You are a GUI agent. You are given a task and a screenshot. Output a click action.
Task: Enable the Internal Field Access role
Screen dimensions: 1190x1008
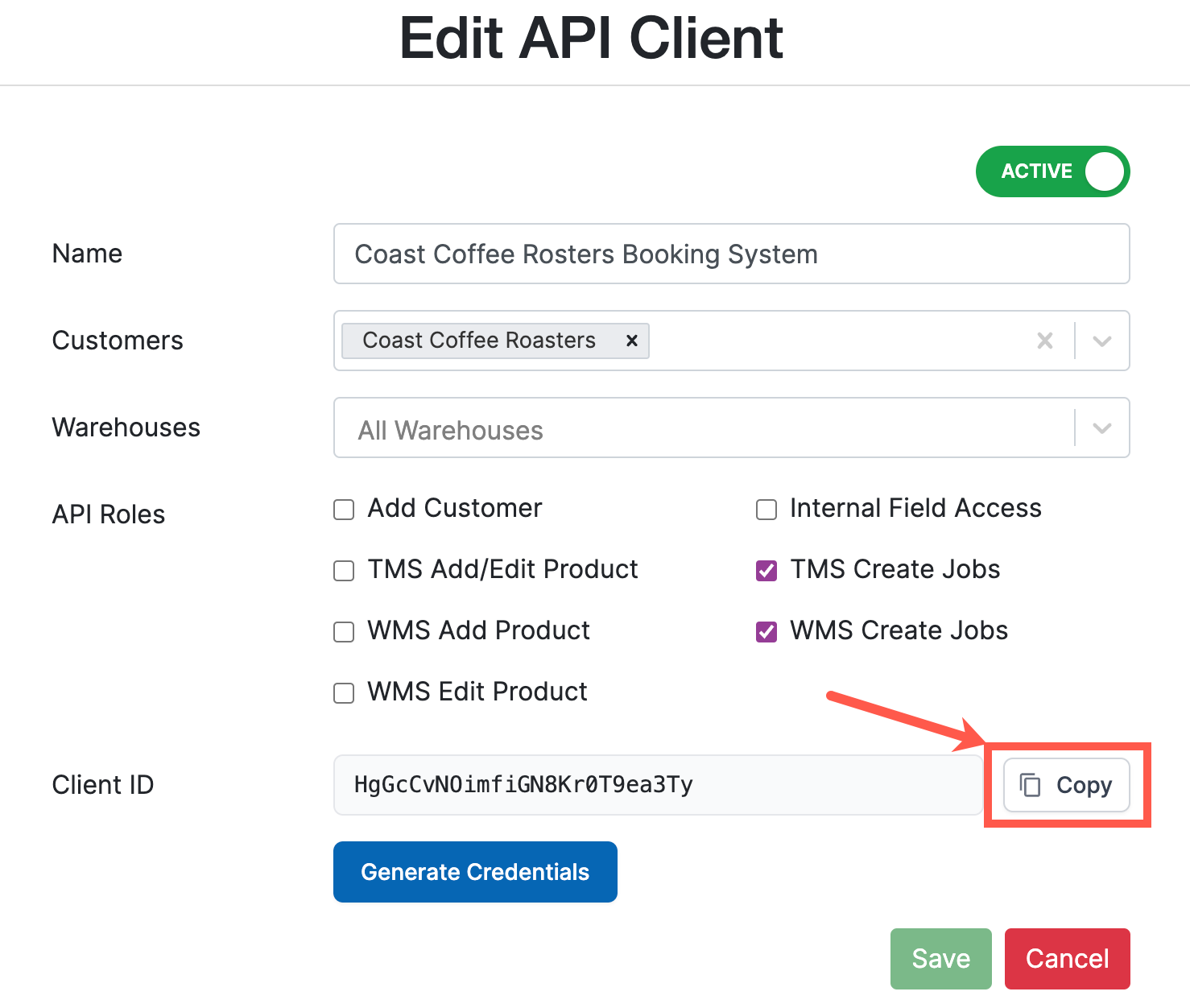(x=766, y=509)
